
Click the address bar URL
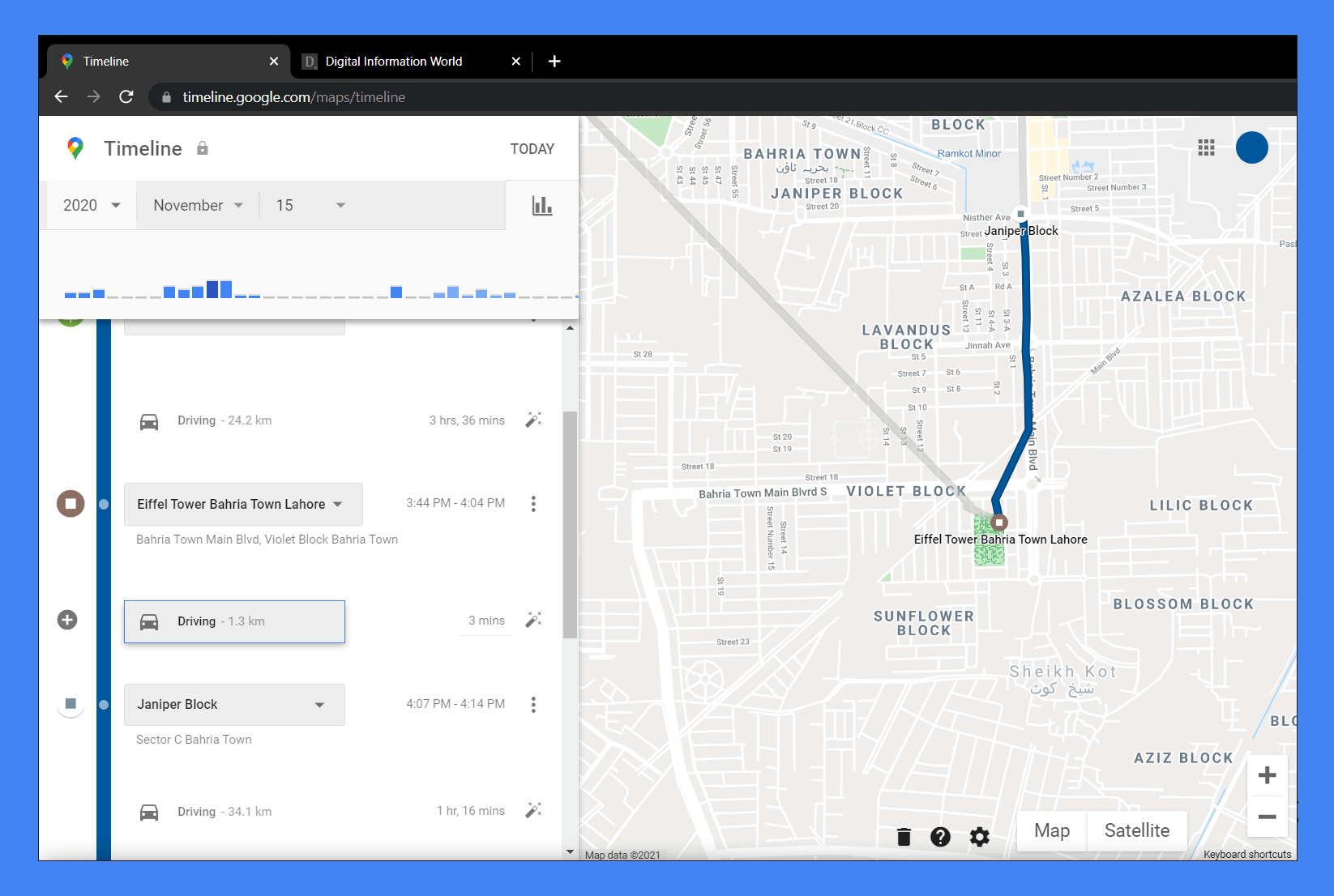click(293, 97)
